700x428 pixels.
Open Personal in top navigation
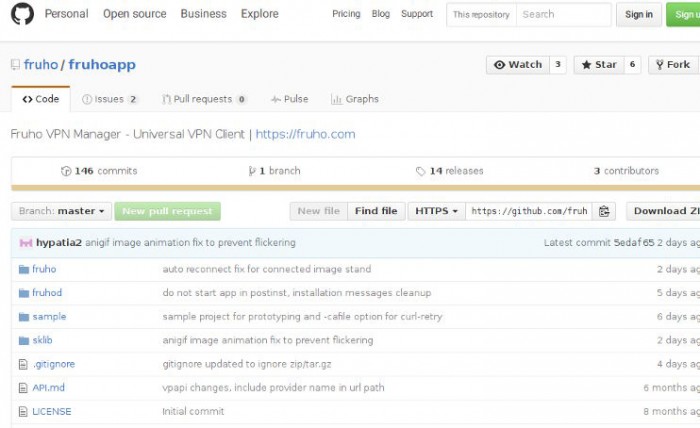[x=67, y=14]
